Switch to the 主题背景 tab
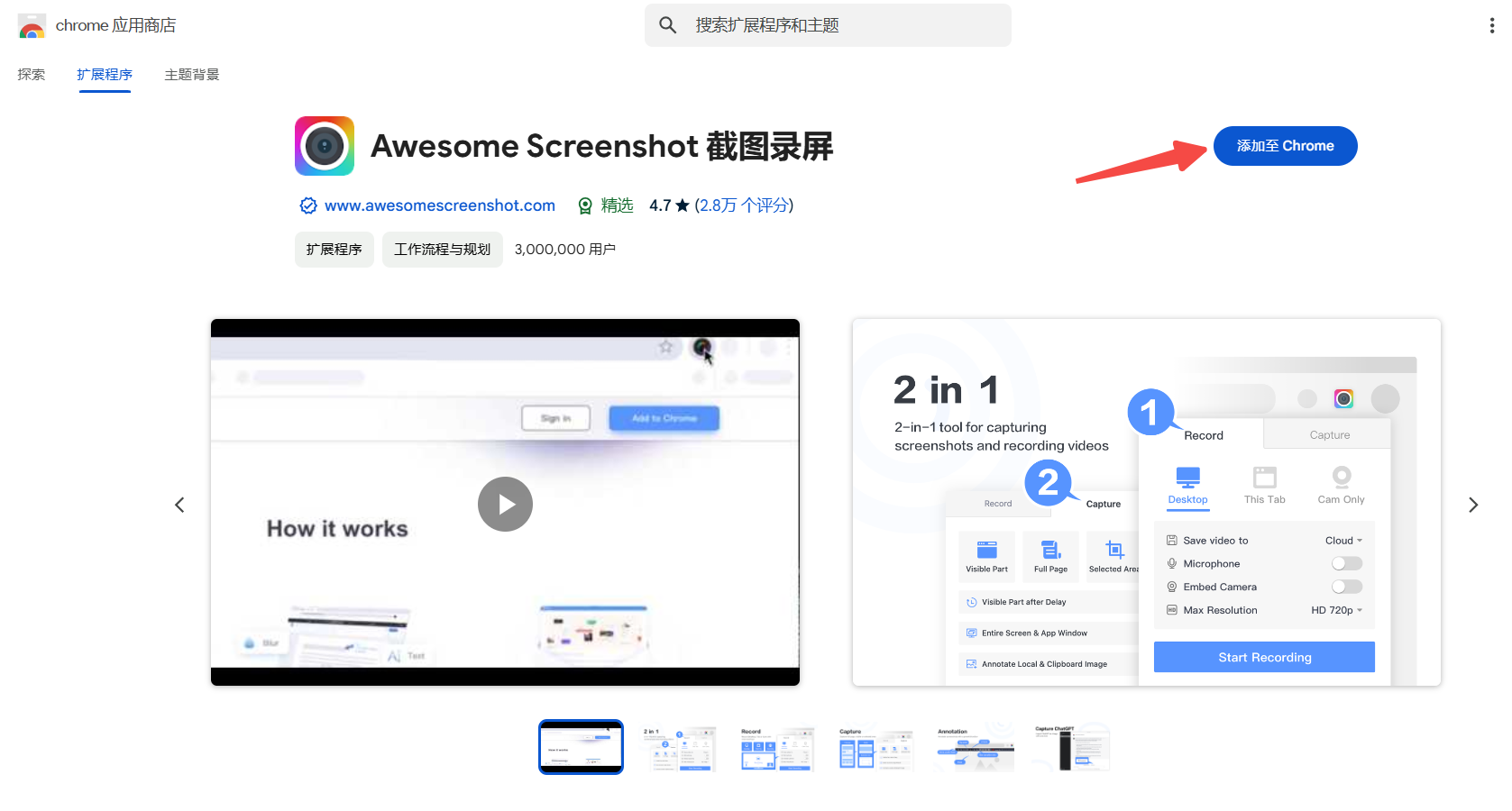The width and height of the screenshot is (1512, 811). point(192,75)
